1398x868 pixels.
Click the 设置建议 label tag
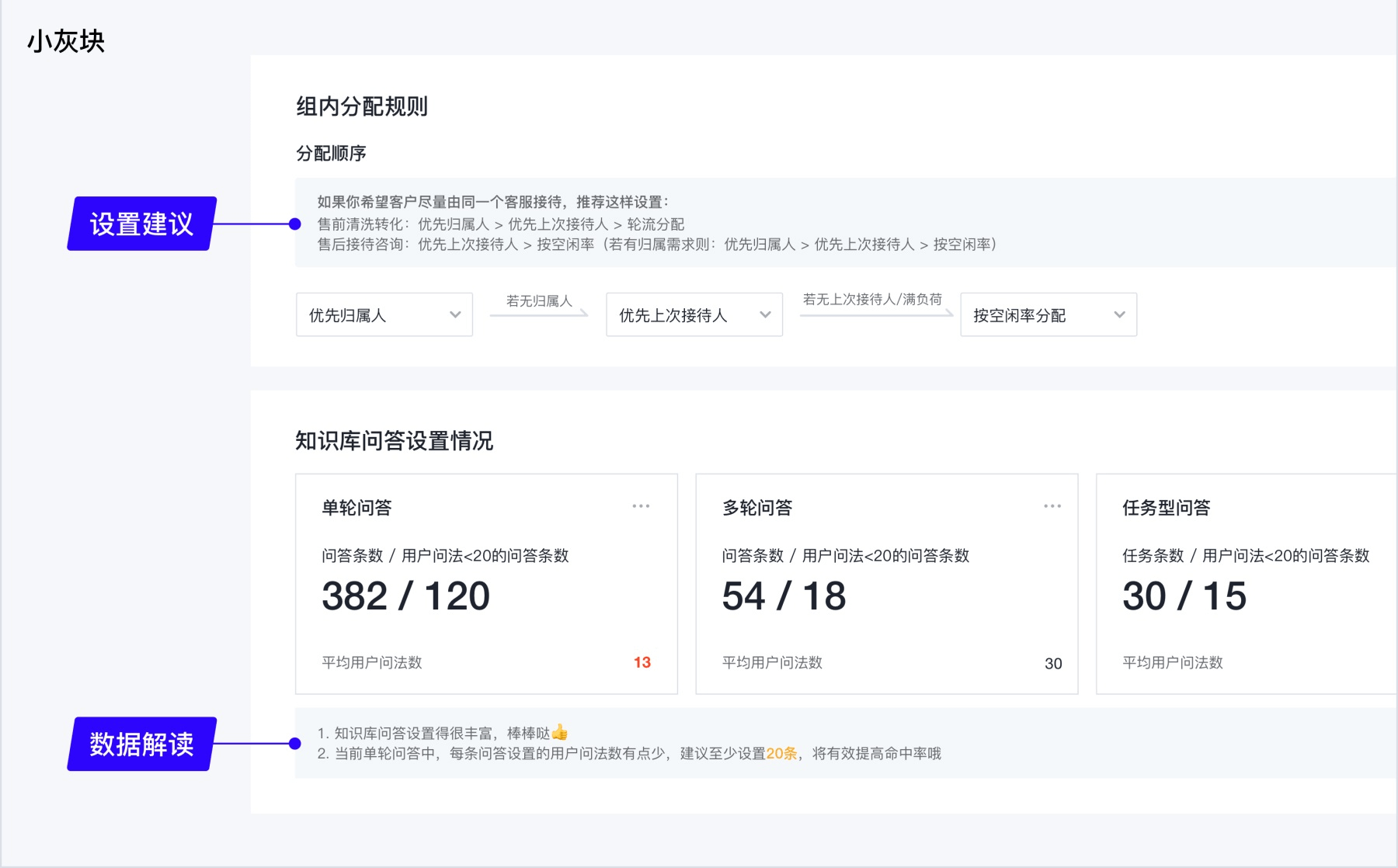pos(142,224)
